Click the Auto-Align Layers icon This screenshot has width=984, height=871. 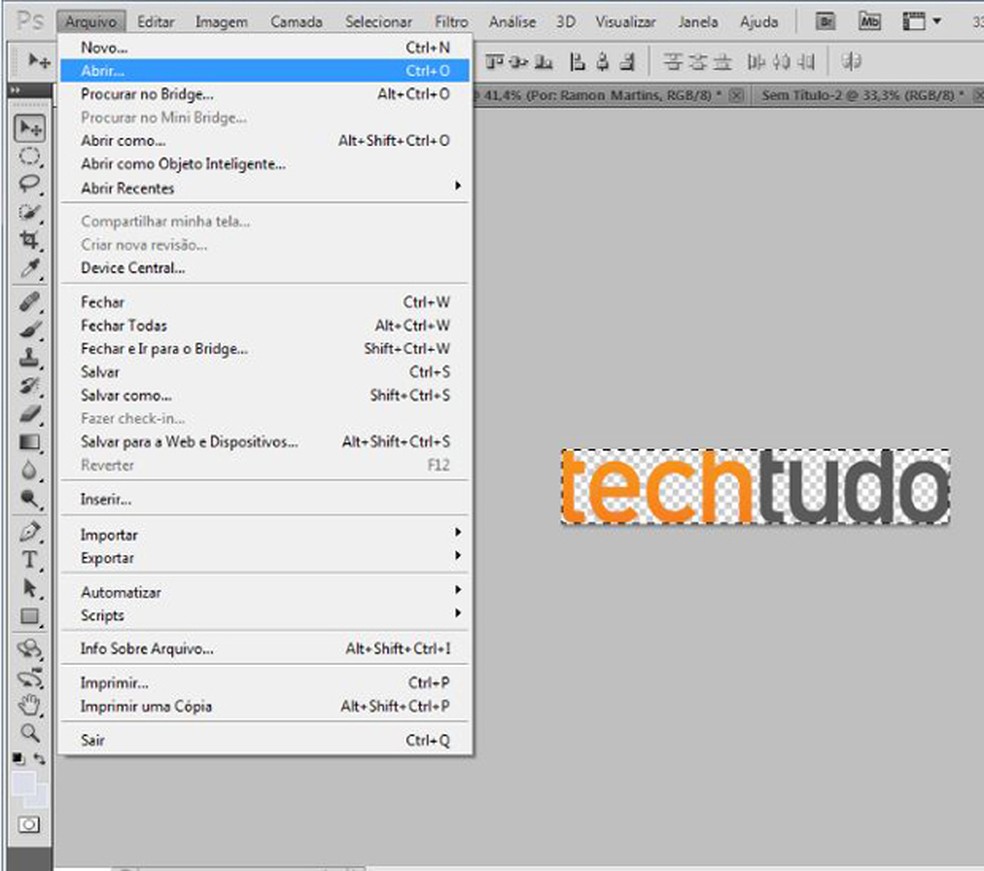pyautogui.click(x=851, y=61)
